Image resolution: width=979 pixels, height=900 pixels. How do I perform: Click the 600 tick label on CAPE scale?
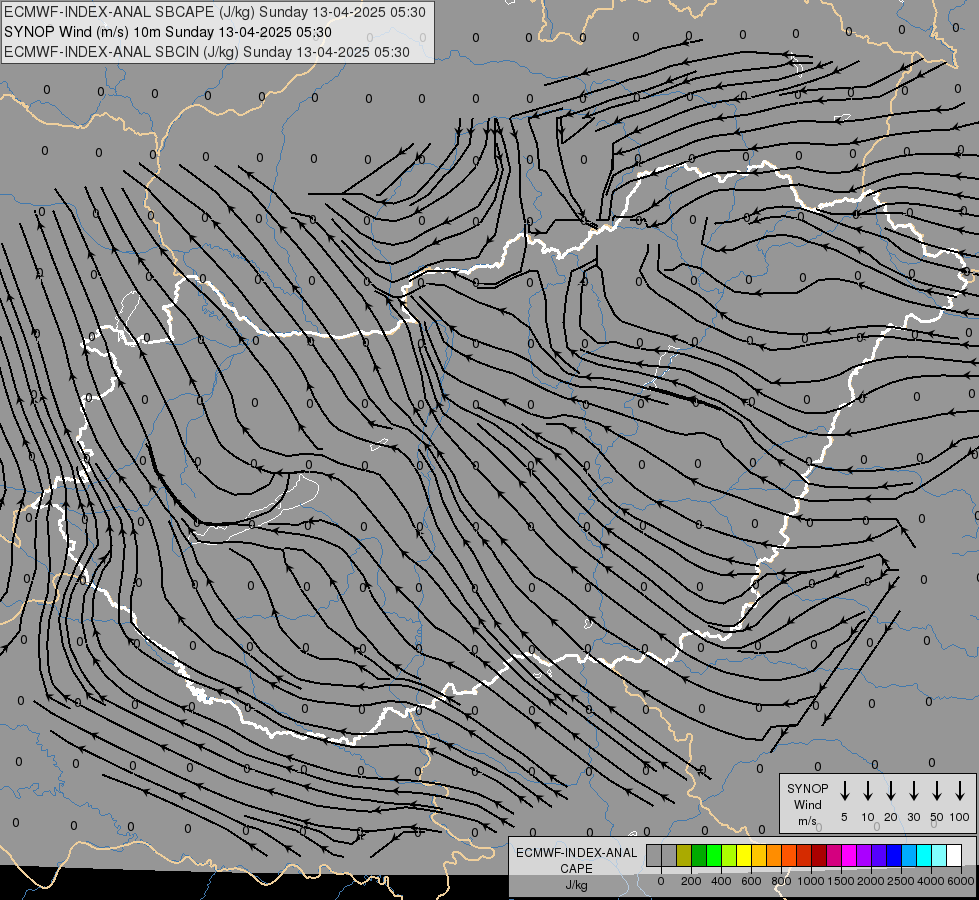point(751,881)
